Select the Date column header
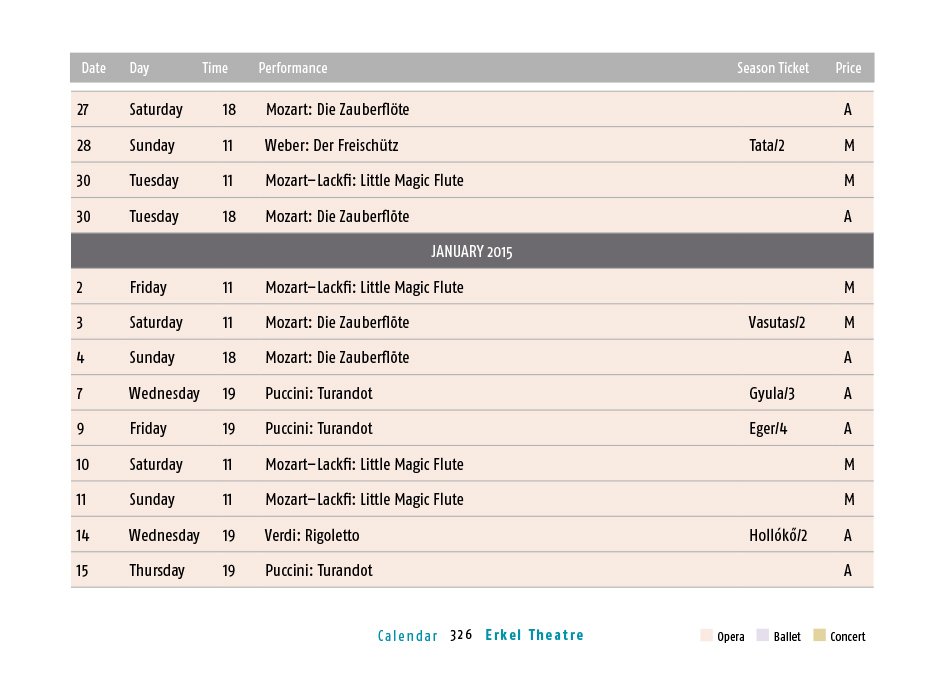The image size is (945, 679). pos(93,68)
